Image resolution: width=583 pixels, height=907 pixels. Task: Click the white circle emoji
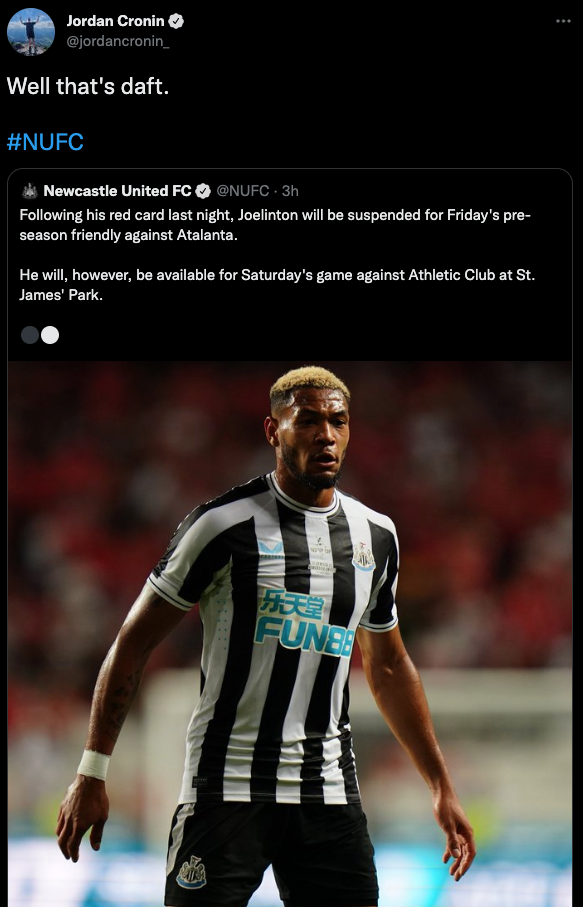point(50,335)
